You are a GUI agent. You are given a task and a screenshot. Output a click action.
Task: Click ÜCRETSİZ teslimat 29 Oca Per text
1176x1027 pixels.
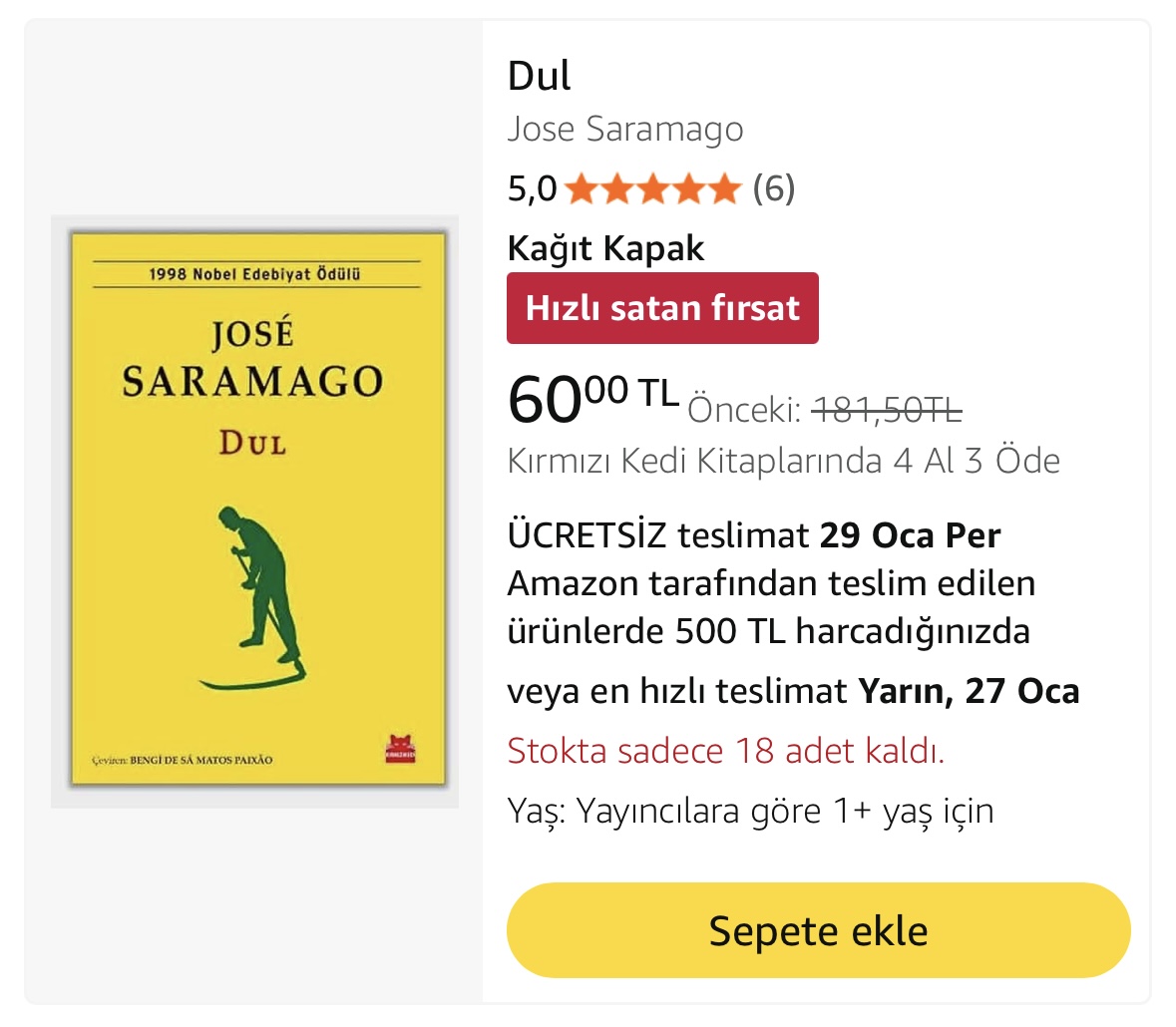coord(754,535)
